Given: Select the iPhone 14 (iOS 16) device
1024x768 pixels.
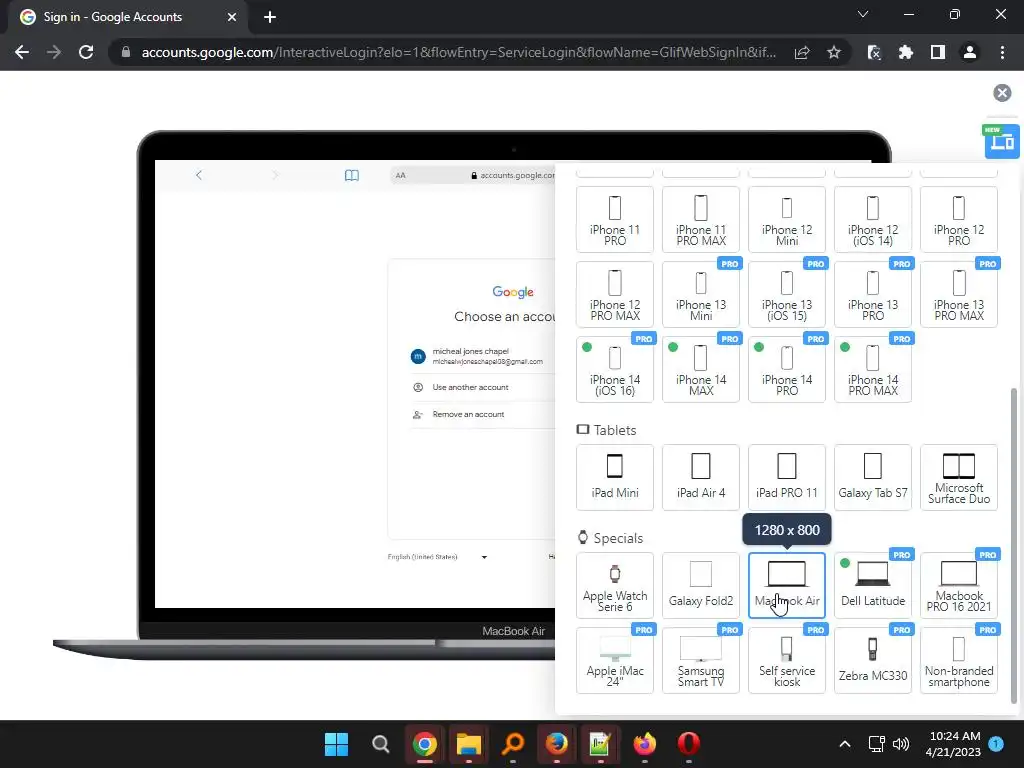Looking at the screenshot, I should pyautogui.click(x=615, y=370).
